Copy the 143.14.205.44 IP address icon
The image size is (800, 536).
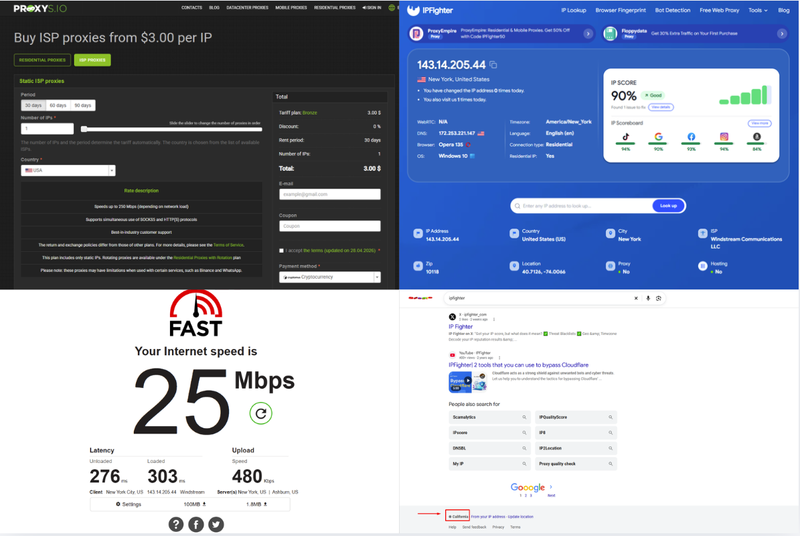[493, 65]
